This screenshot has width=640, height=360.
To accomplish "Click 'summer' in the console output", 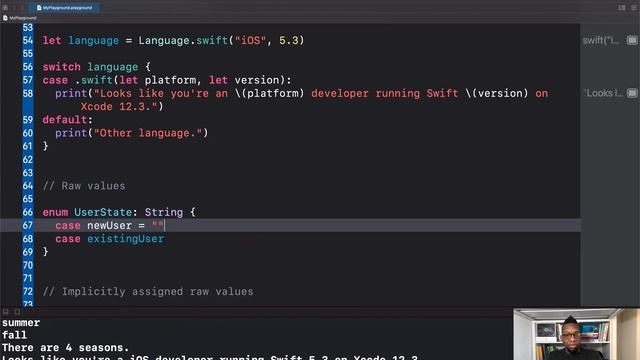I will pyautogui.click(x=21, y=323).
